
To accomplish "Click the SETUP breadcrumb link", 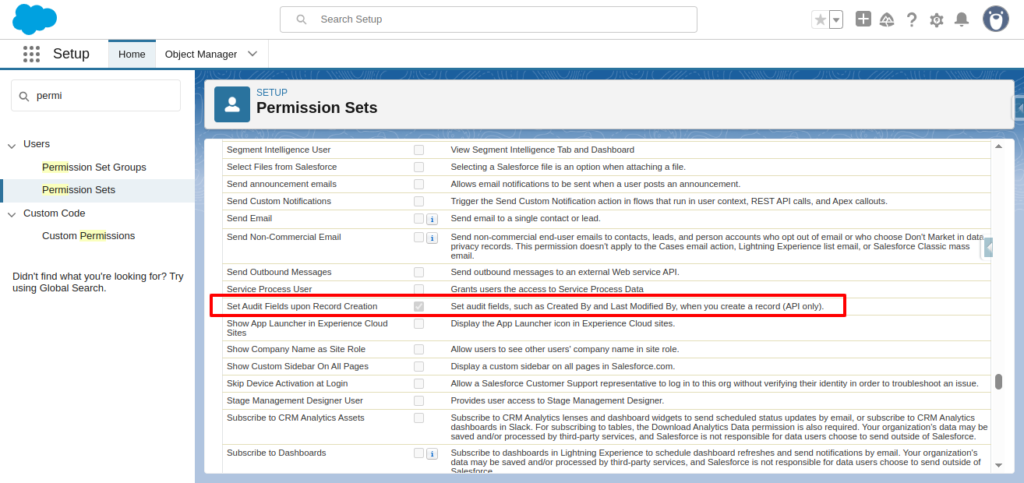I will (x=272, y=93).
